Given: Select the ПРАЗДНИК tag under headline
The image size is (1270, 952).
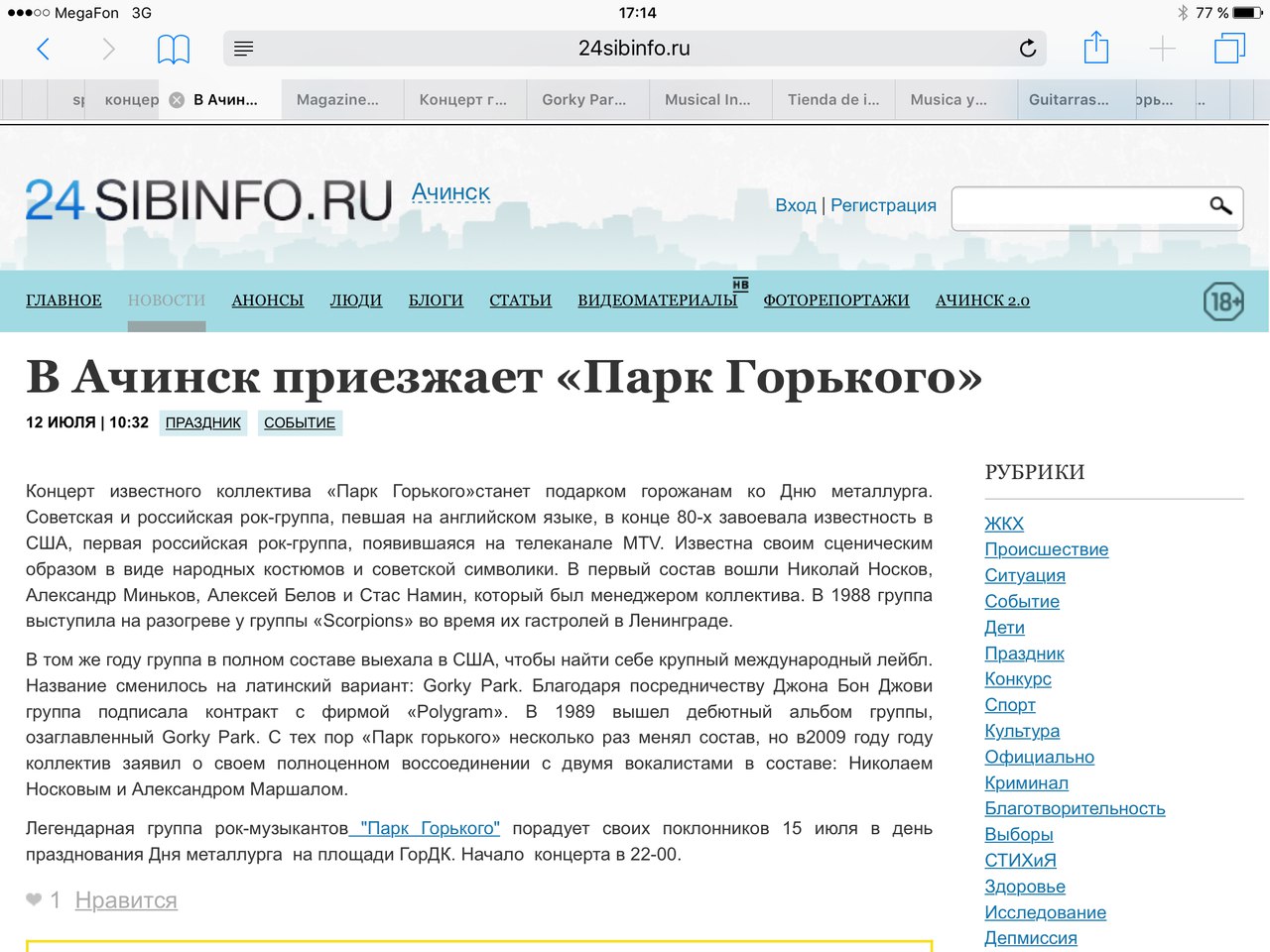Looking at the screenshot, I should [202, 422].
